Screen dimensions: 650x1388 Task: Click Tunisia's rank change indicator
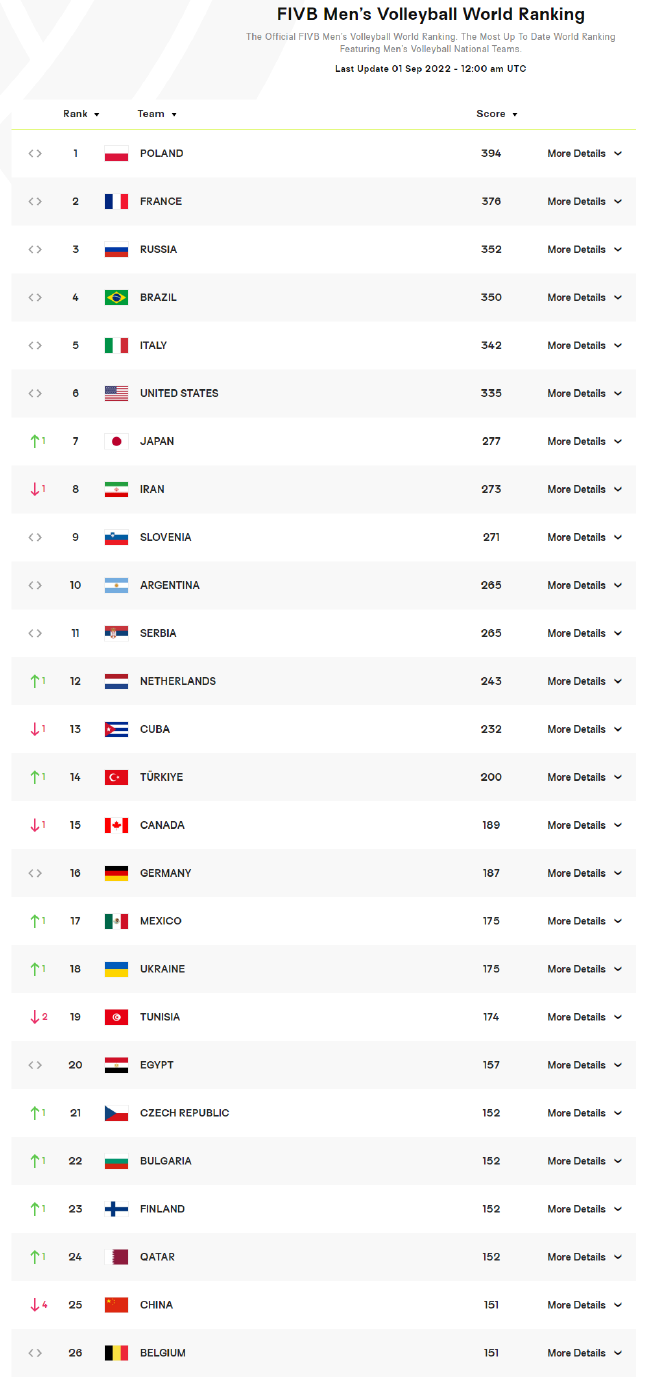(38, 1017)
